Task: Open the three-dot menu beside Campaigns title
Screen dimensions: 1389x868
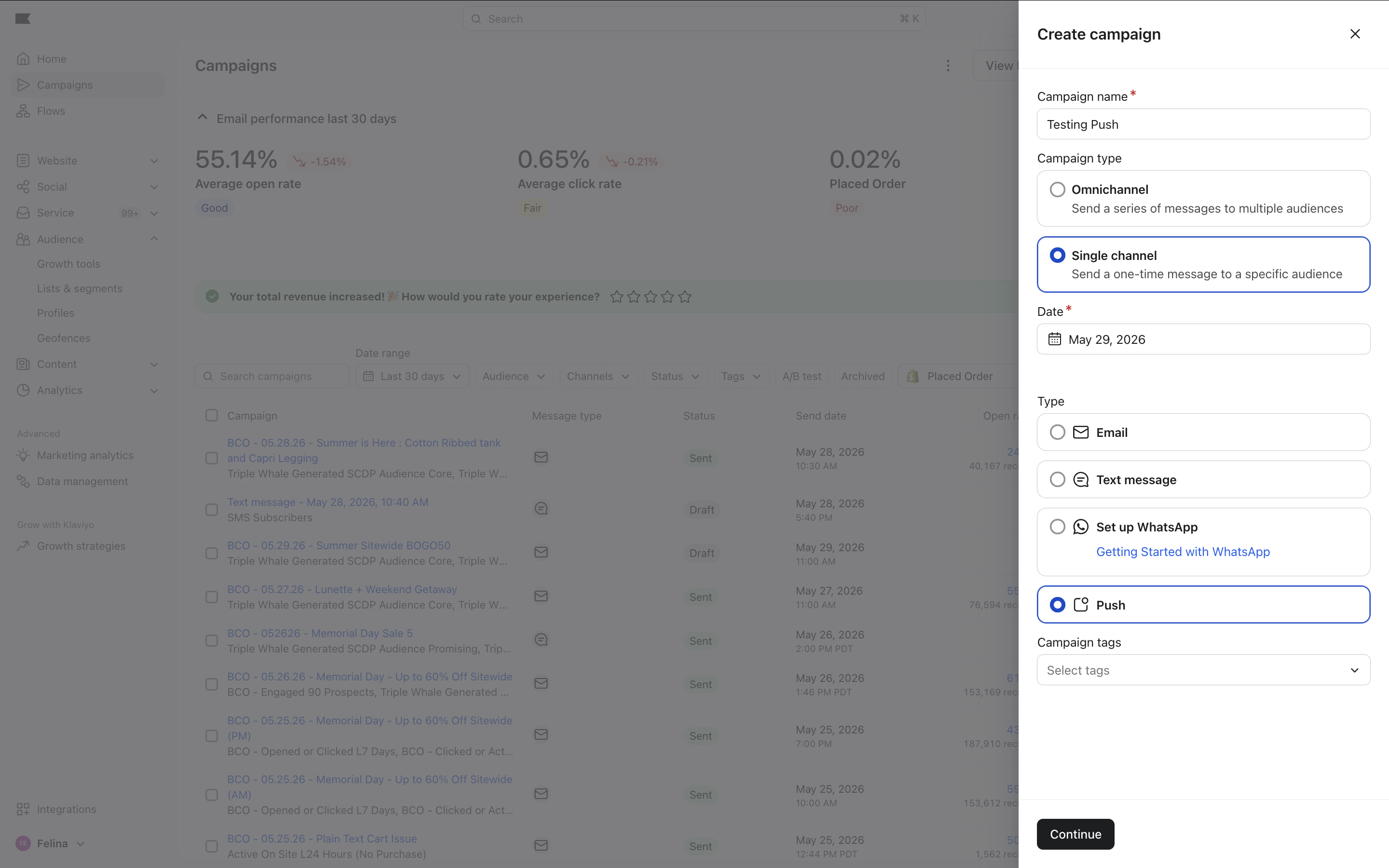Action: [948, 66]
